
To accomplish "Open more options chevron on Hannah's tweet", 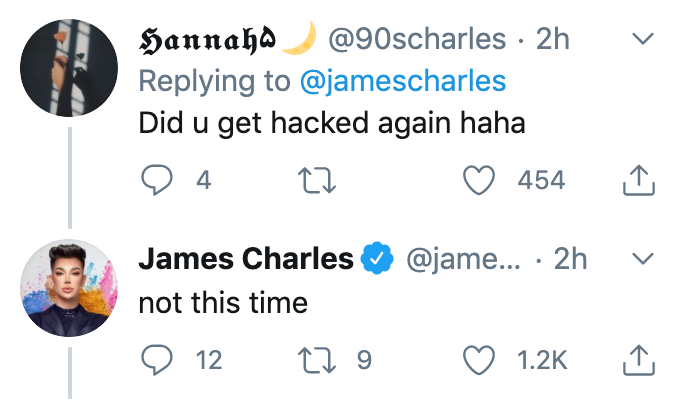I will (x=640, y=40).
